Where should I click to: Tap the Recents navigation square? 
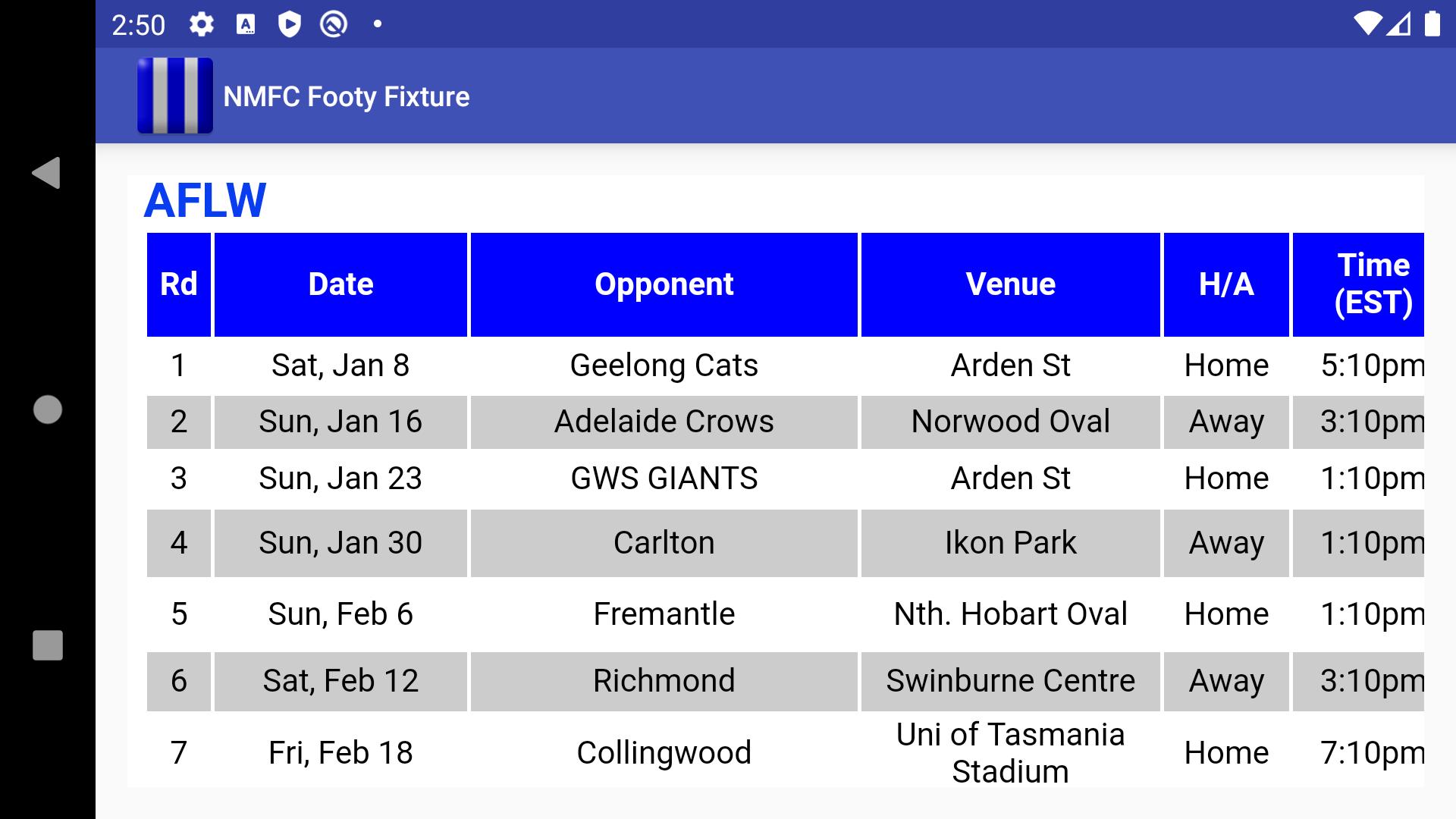(47, 646)
